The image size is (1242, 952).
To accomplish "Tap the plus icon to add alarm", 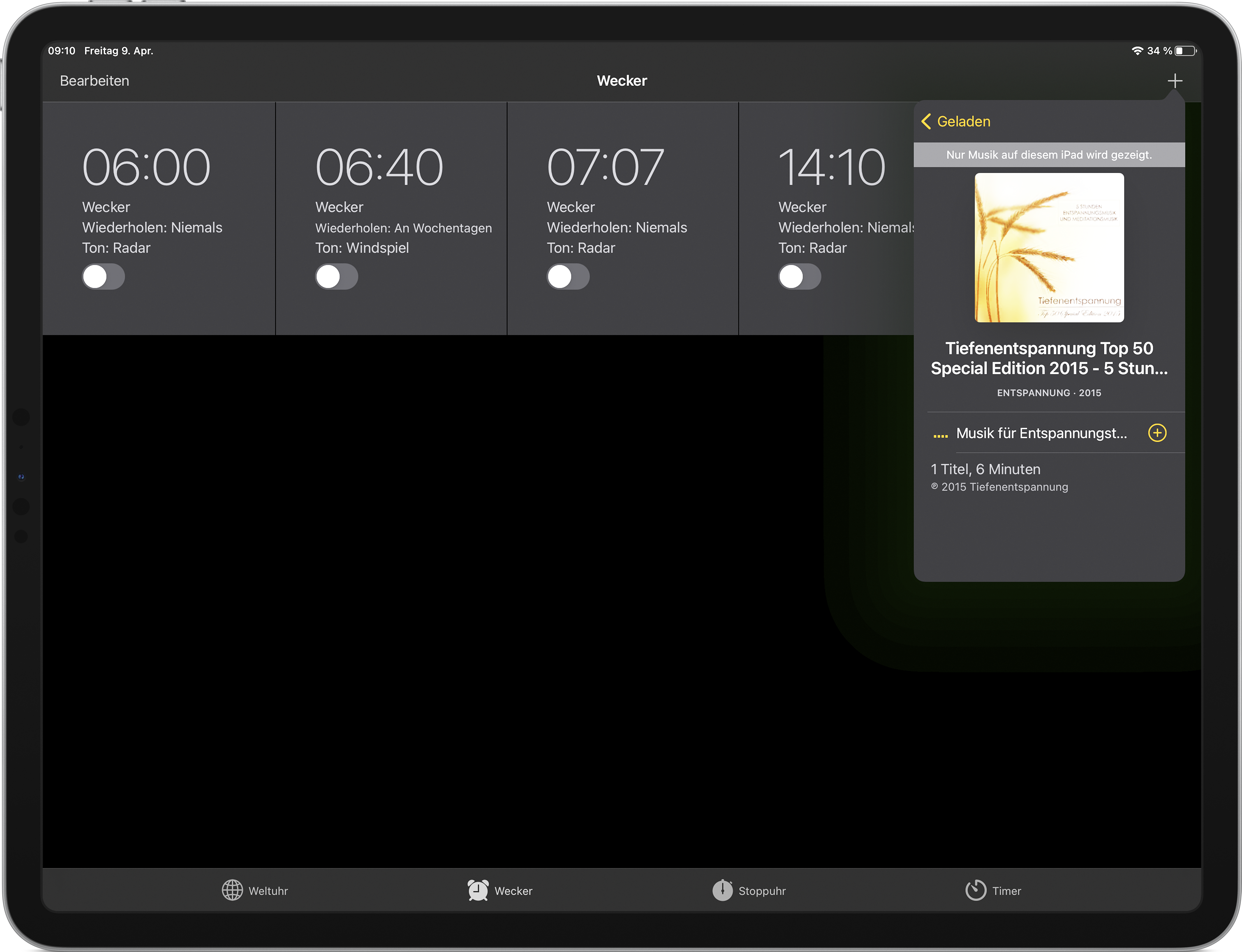I will pyautogui.click(x=1175, y=80).
